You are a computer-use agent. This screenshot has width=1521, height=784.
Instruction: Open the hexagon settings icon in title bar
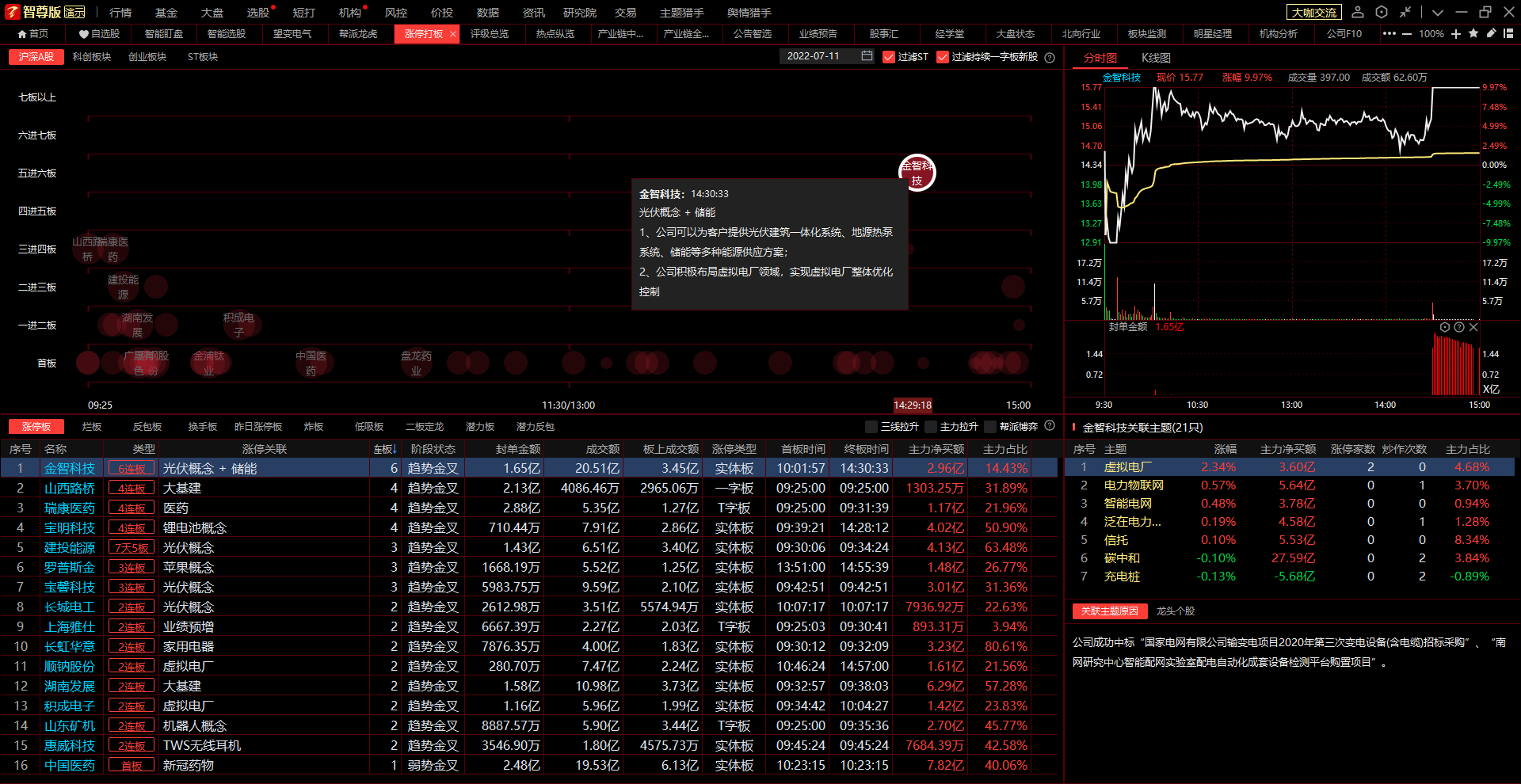[x=1382, y=12]
